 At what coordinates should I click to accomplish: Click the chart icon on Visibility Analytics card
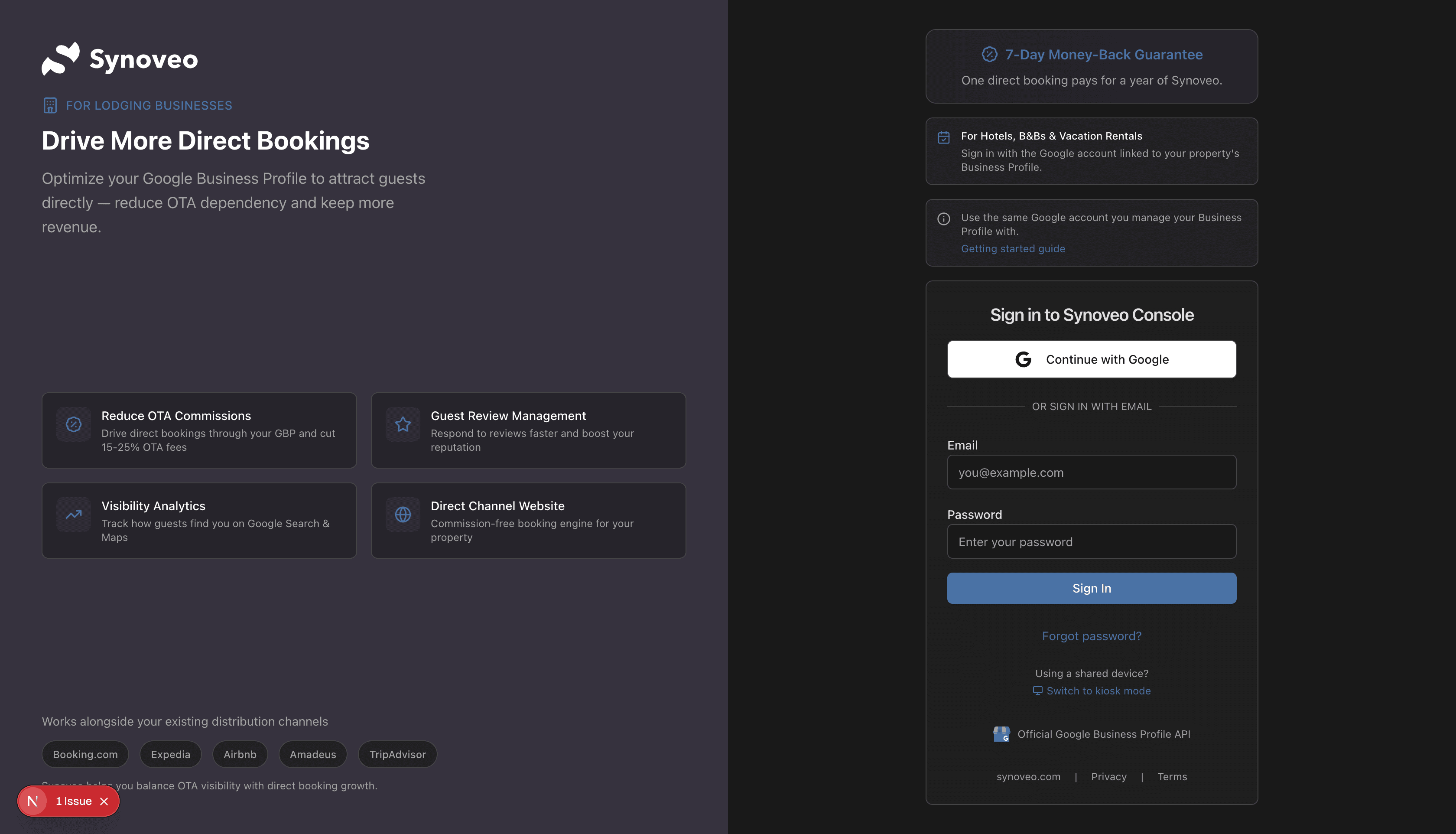73,515
